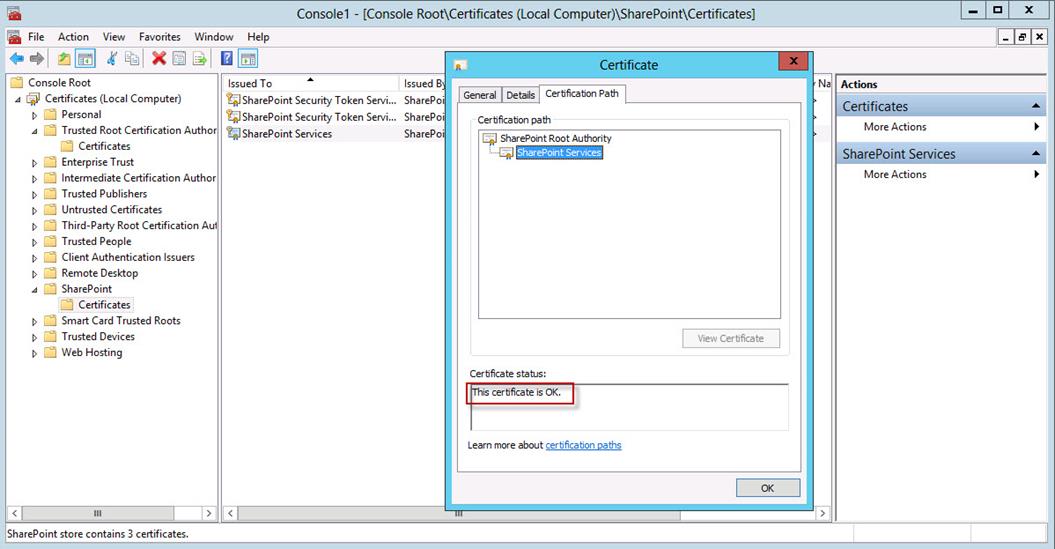Open the Help menu
The image size is (1055, 549).
(x=258, y=37)
